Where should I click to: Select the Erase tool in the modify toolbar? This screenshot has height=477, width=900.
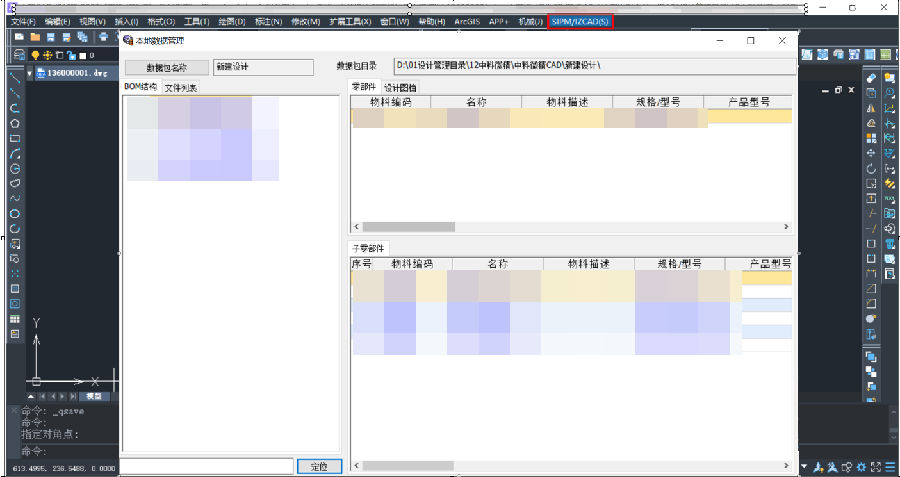pyautogui.click(x=871, y=78)
